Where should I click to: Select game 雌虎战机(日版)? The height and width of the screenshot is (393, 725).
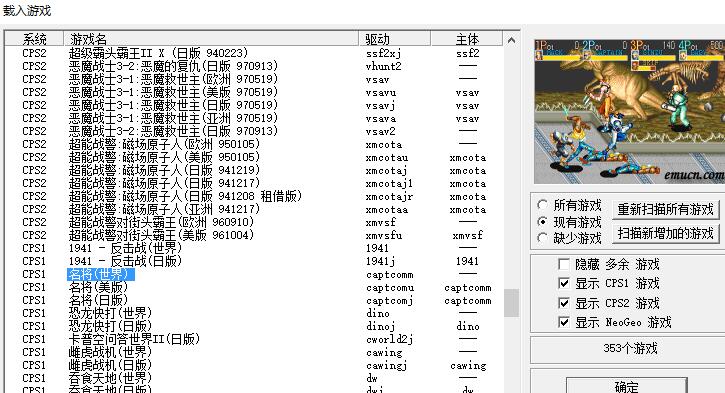click(110, 365)
